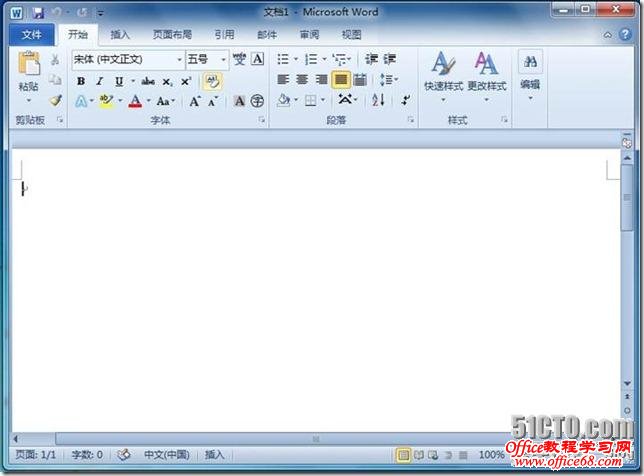Apply the yellow text highlight color
The height and width of the screenshot is (476, 644).
106,101
